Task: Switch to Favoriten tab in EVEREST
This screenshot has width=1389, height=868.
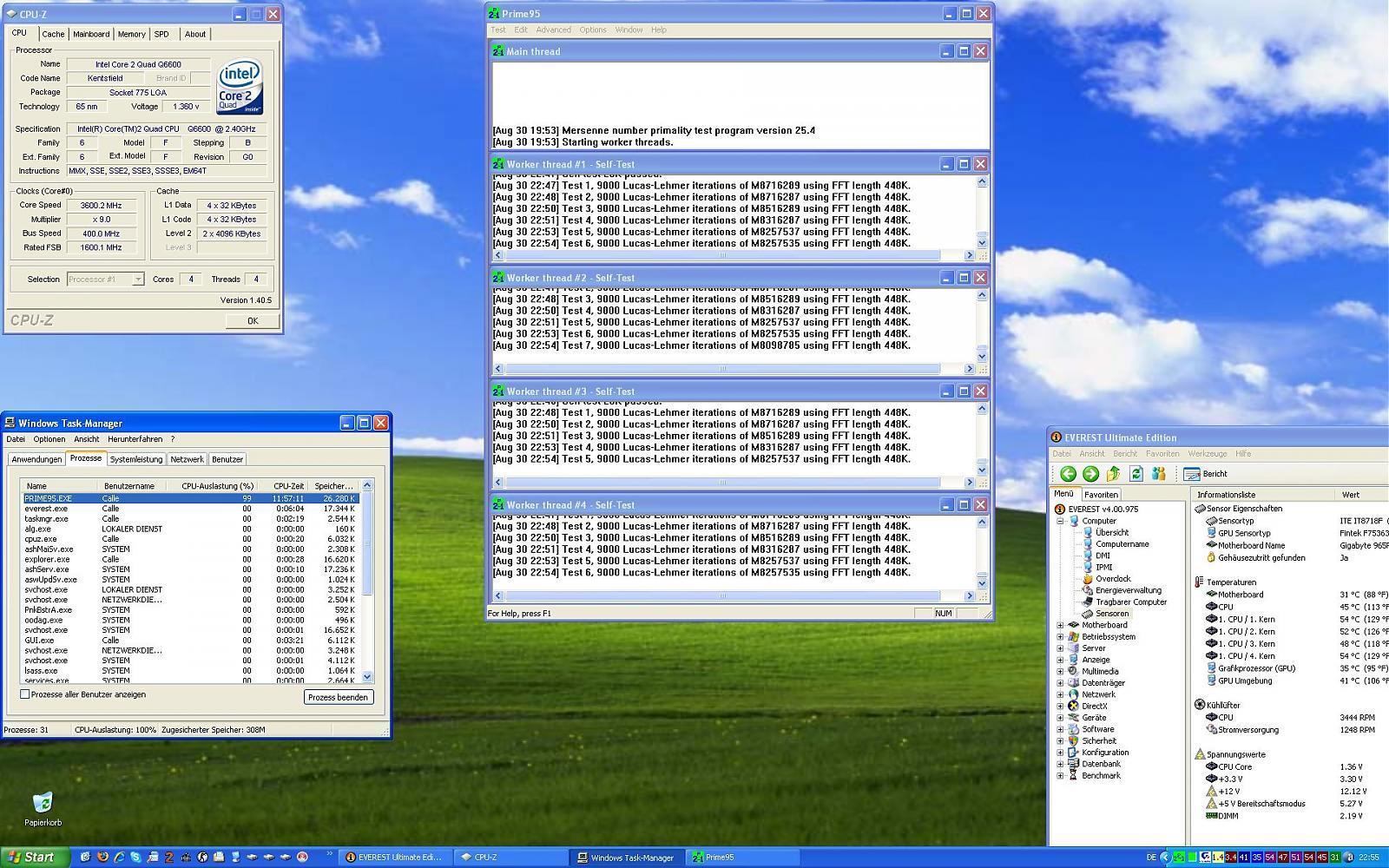Action: pos(1101,494)
